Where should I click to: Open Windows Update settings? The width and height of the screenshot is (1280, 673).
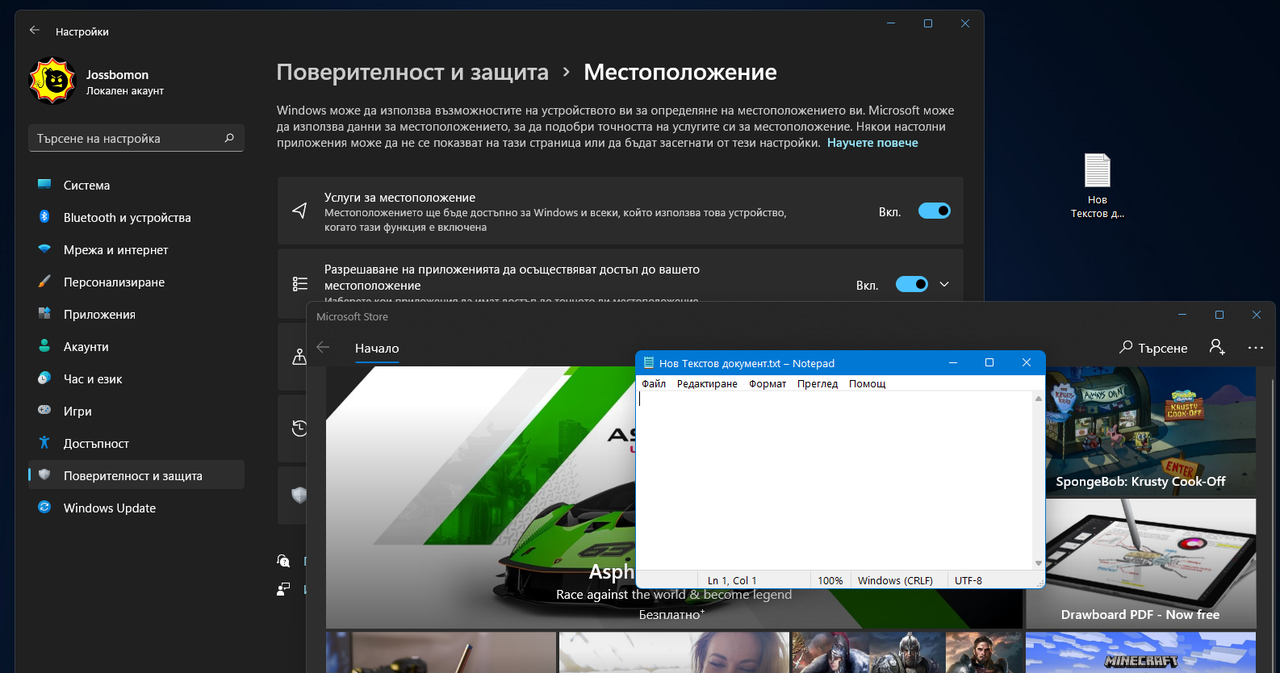pyautogui.click(x=136, y=508)
